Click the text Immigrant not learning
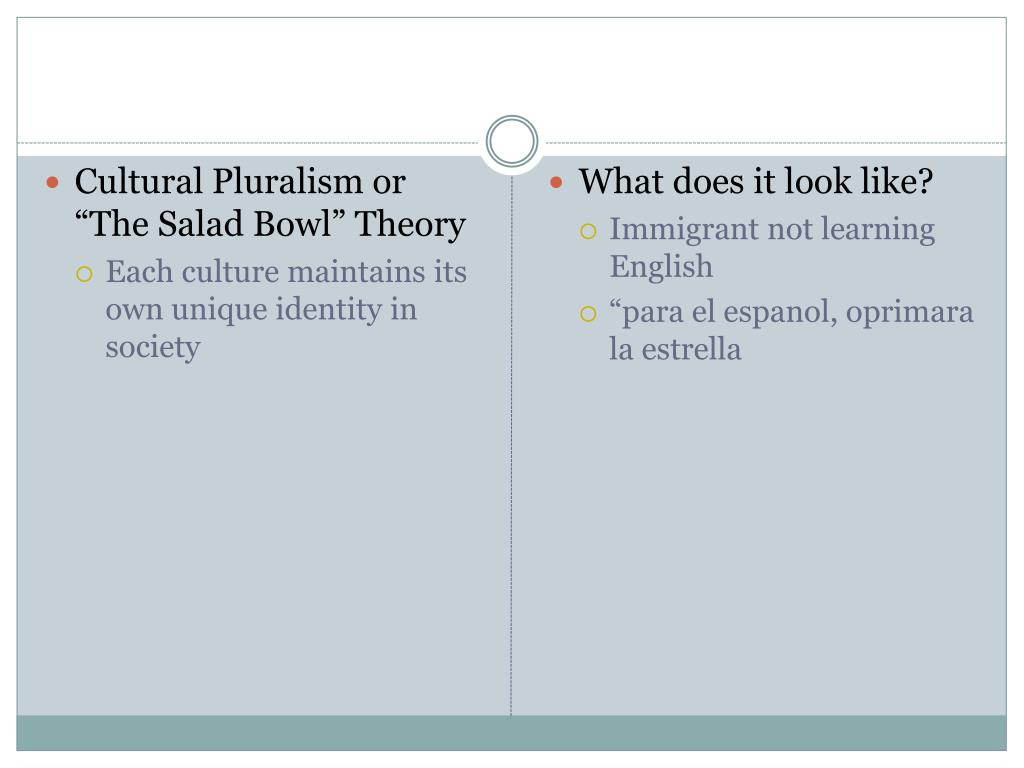The height and width of the screenshot is (768, 1024). coord(772,229)
